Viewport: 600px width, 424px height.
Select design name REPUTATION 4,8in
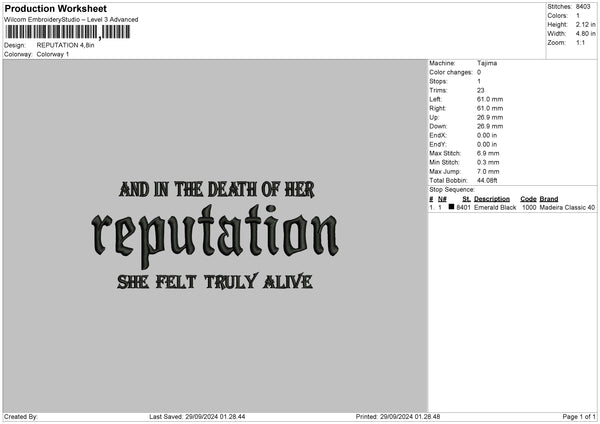(65, 45)
